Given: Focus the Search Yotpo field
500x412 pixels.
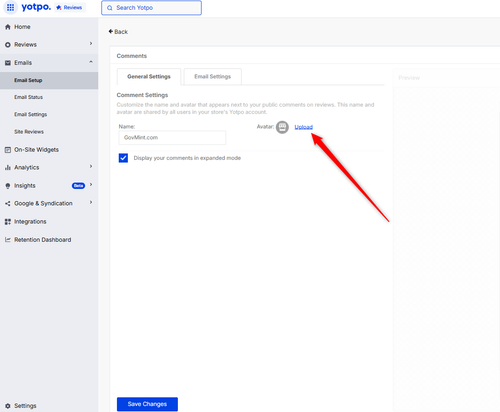Looking at the screenshot, I should click(151, 8).
